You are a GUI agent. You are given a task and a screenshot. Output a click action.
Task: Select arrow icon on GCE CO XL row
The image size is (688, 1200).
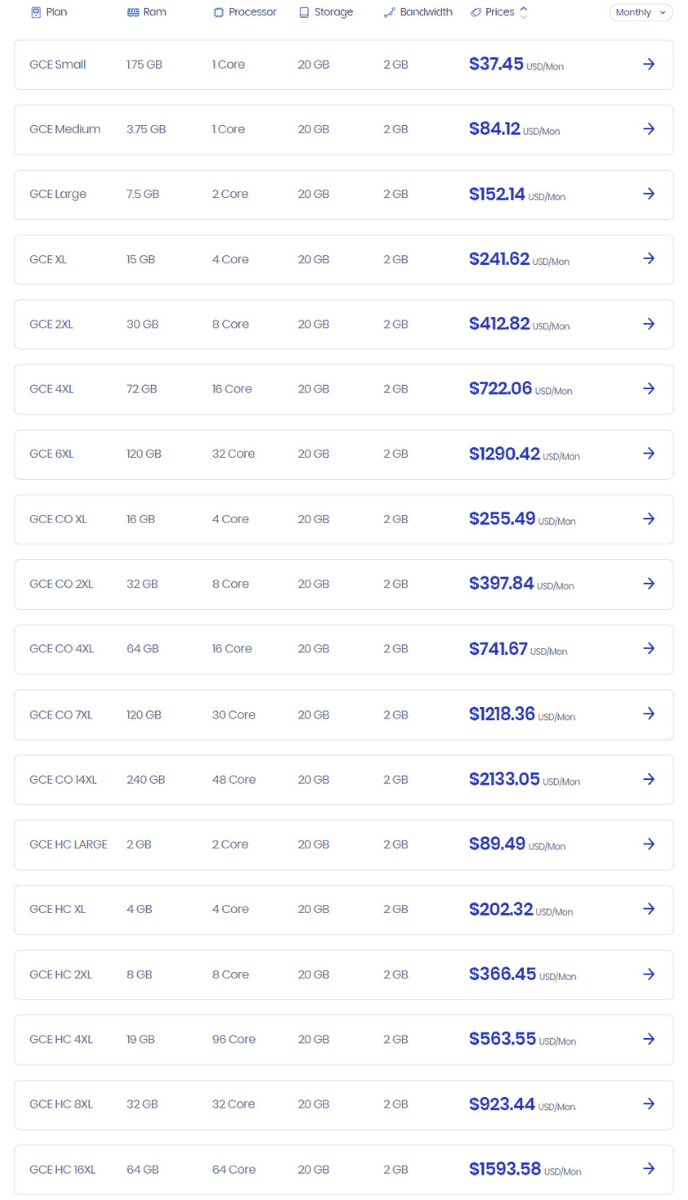tap(649, 519)
